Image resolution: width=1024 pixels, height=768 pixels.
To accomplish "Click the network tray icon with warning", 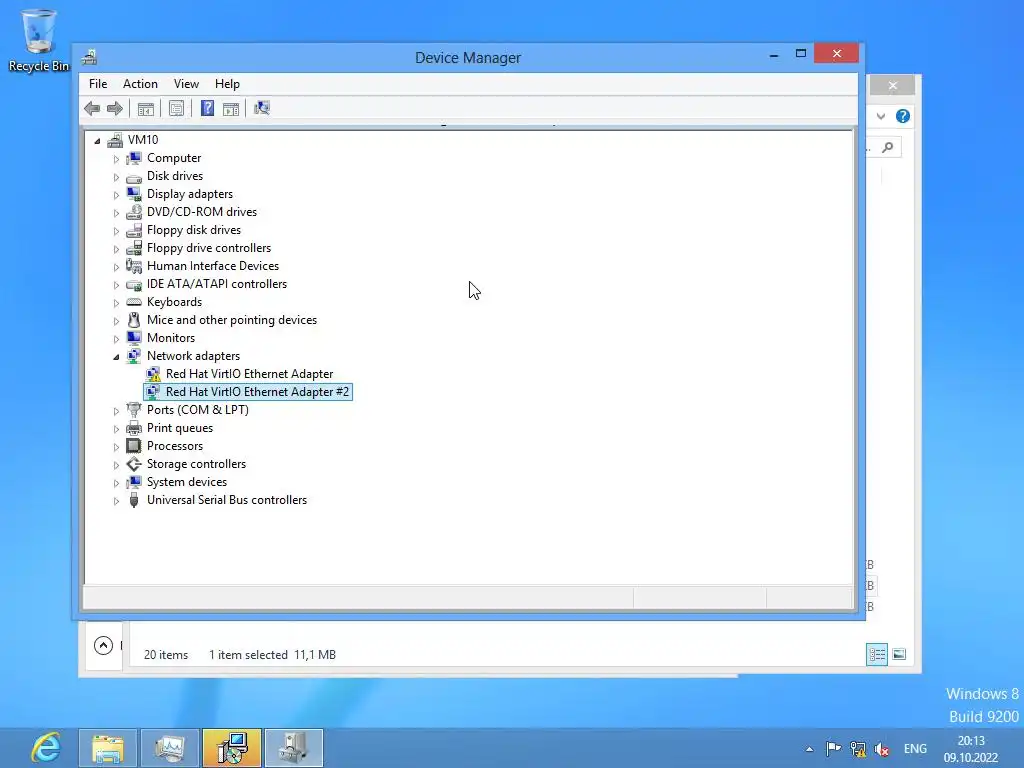I will [857, 749].
